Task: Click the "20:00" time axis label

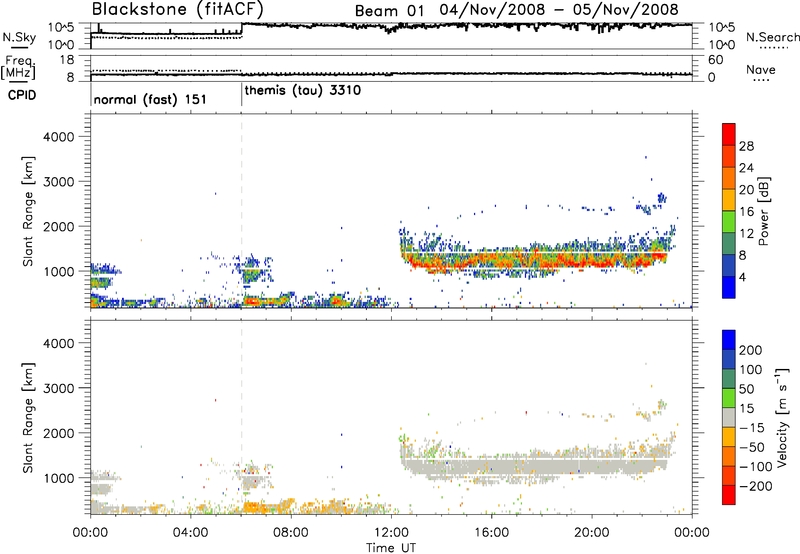Action: point(592,533)
